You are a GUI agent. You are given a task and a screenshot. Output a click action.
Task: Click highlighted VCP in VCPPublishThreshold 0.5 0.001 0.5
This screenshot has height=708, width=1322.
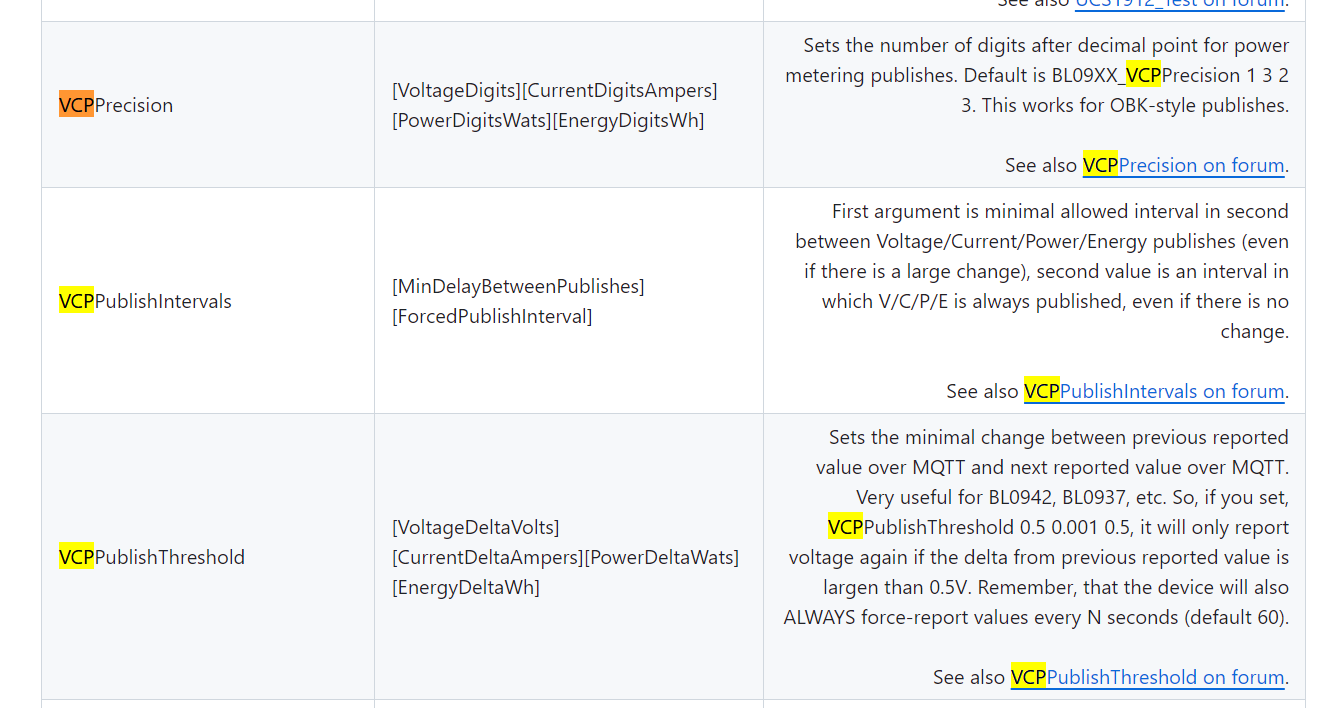[x=845, y=527]
